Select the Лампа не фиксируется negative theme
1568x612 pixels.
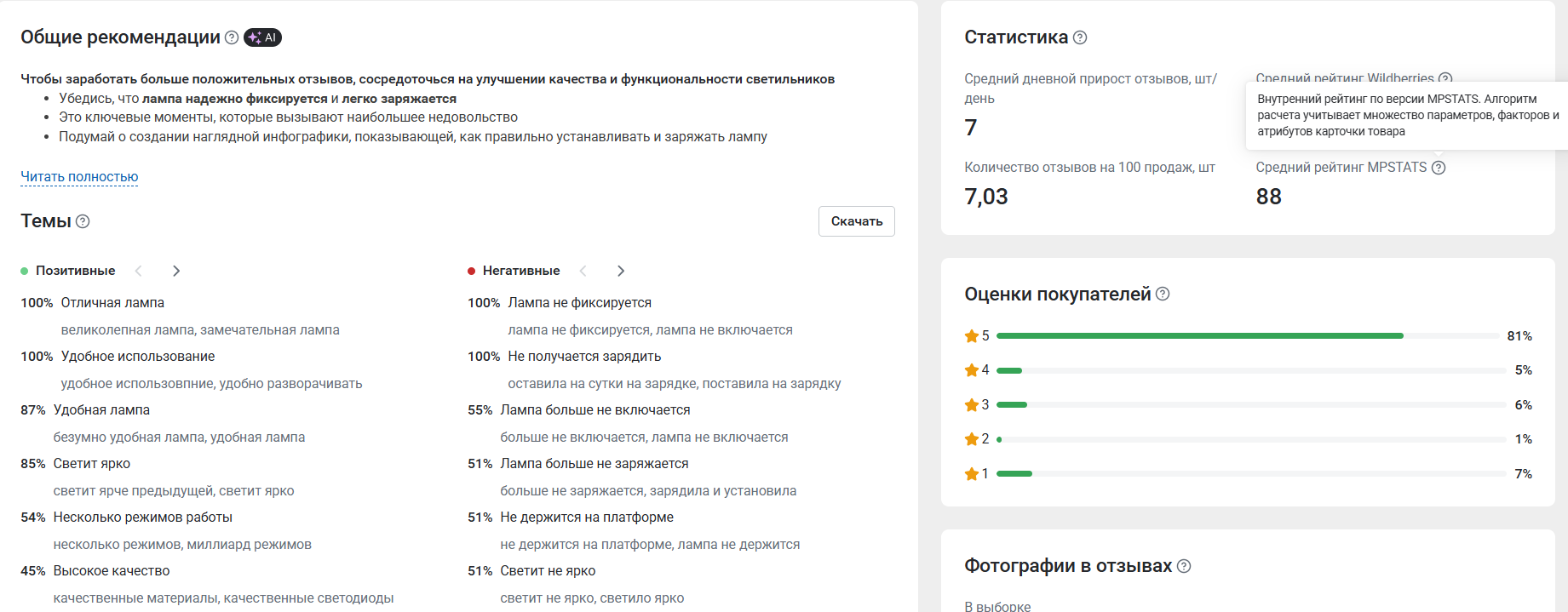(579, 303)
